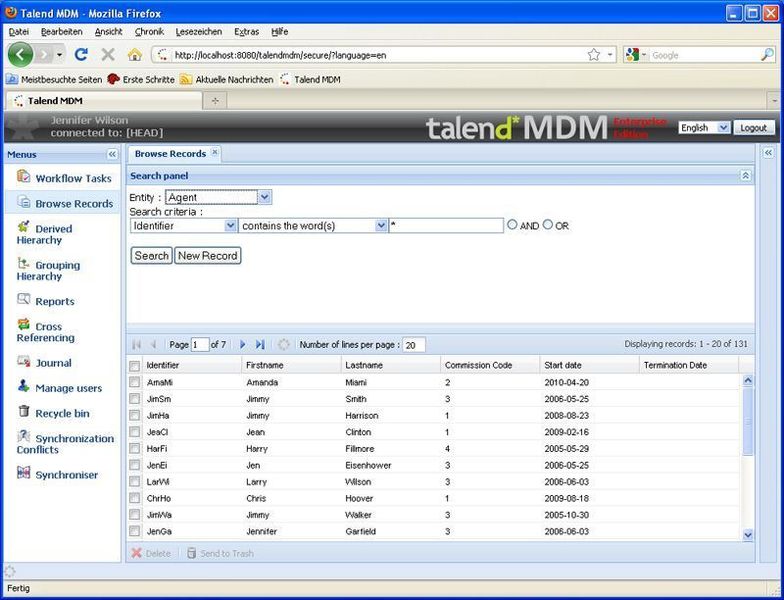Select the OR radio button
Image resolution: width=784 pixels, height=600 pixels.
click(548, 225)
